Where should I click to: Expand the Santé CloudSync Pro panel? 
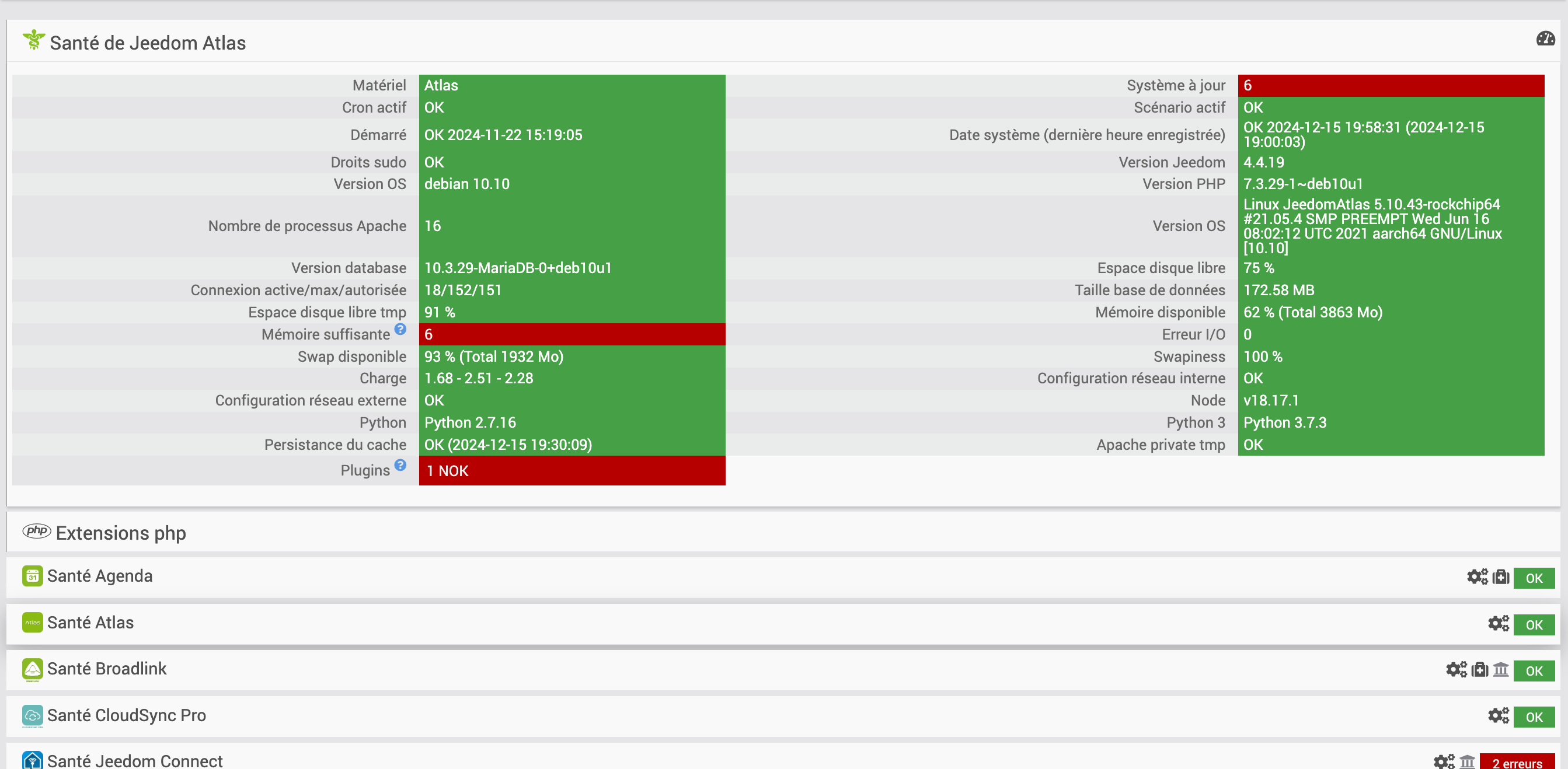pos(126,715)
